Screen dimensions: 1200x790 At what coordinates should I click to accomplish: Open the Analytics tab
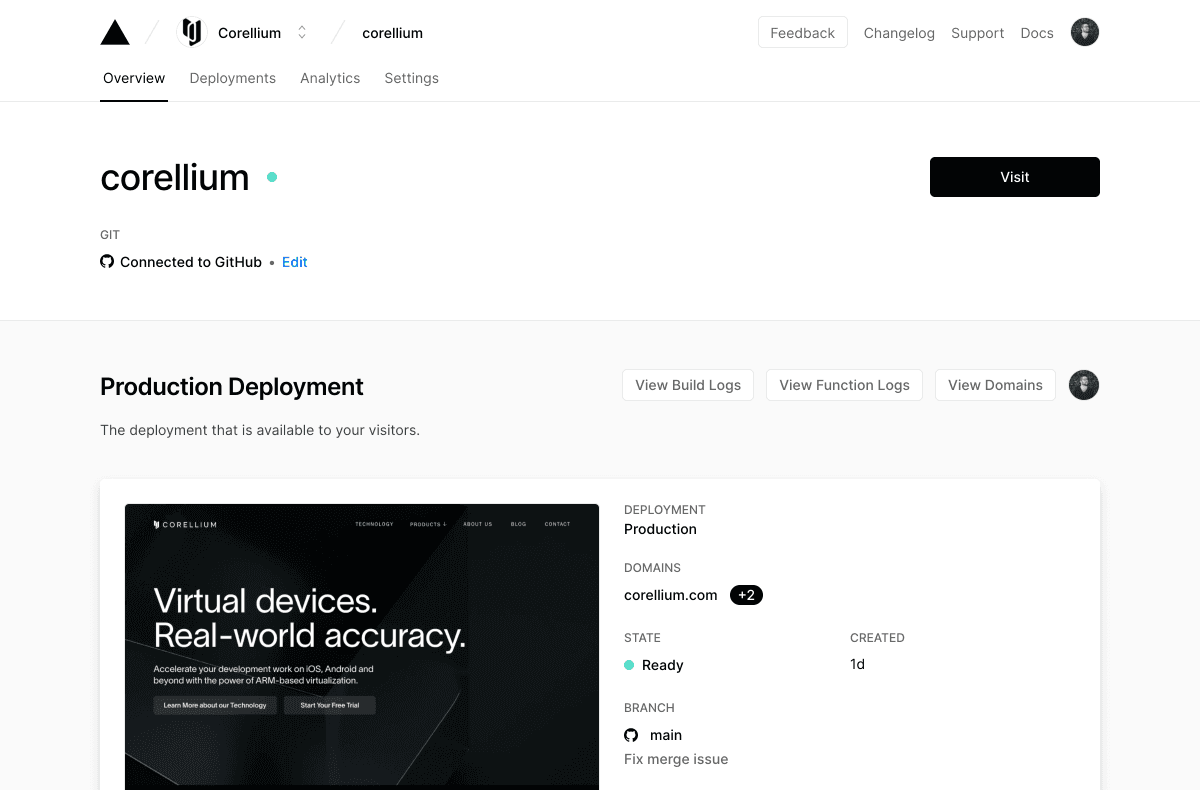[x=330, y=78]
